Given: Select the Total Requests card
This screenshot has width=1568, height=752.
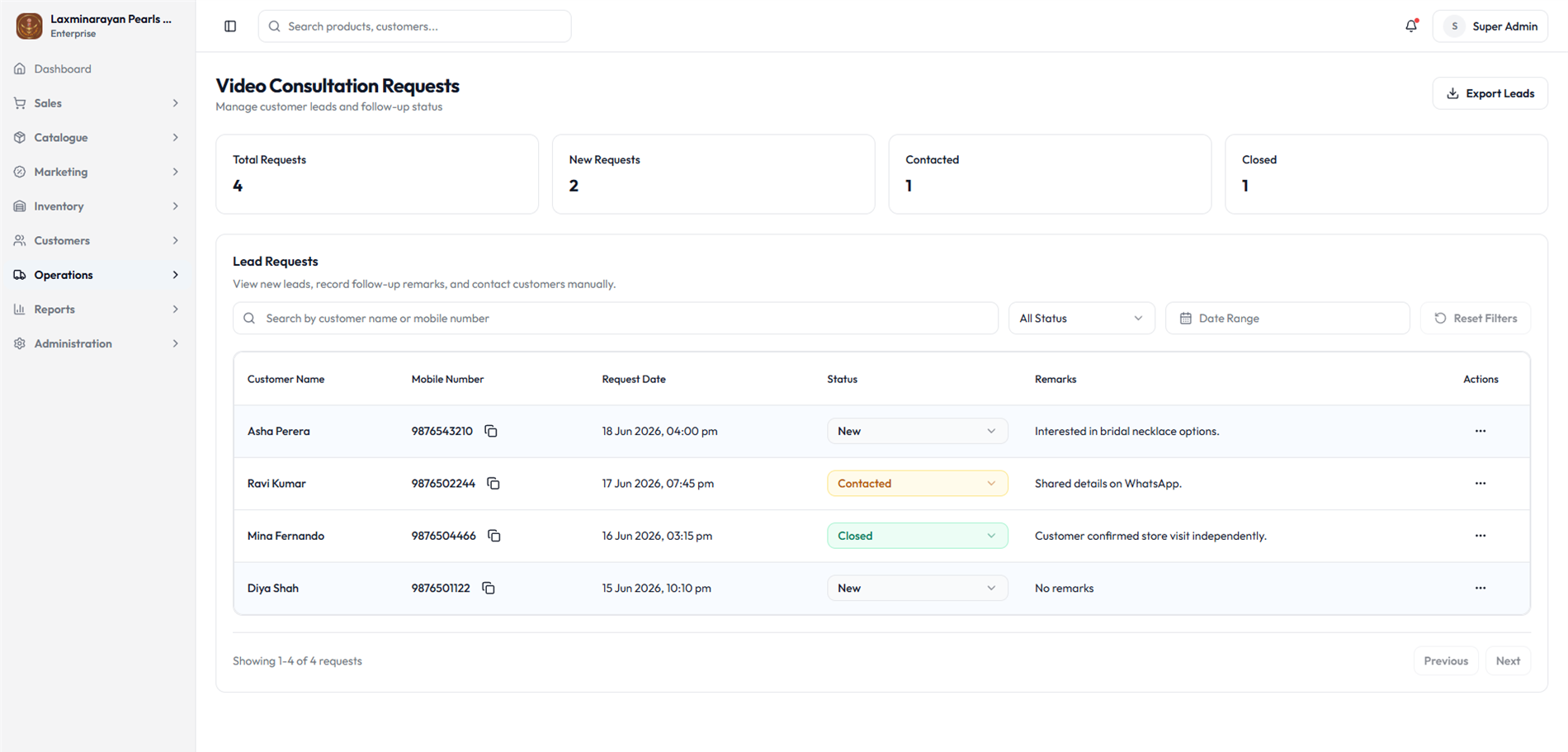Looking at the screenshot, I should (x=377, y=174).
